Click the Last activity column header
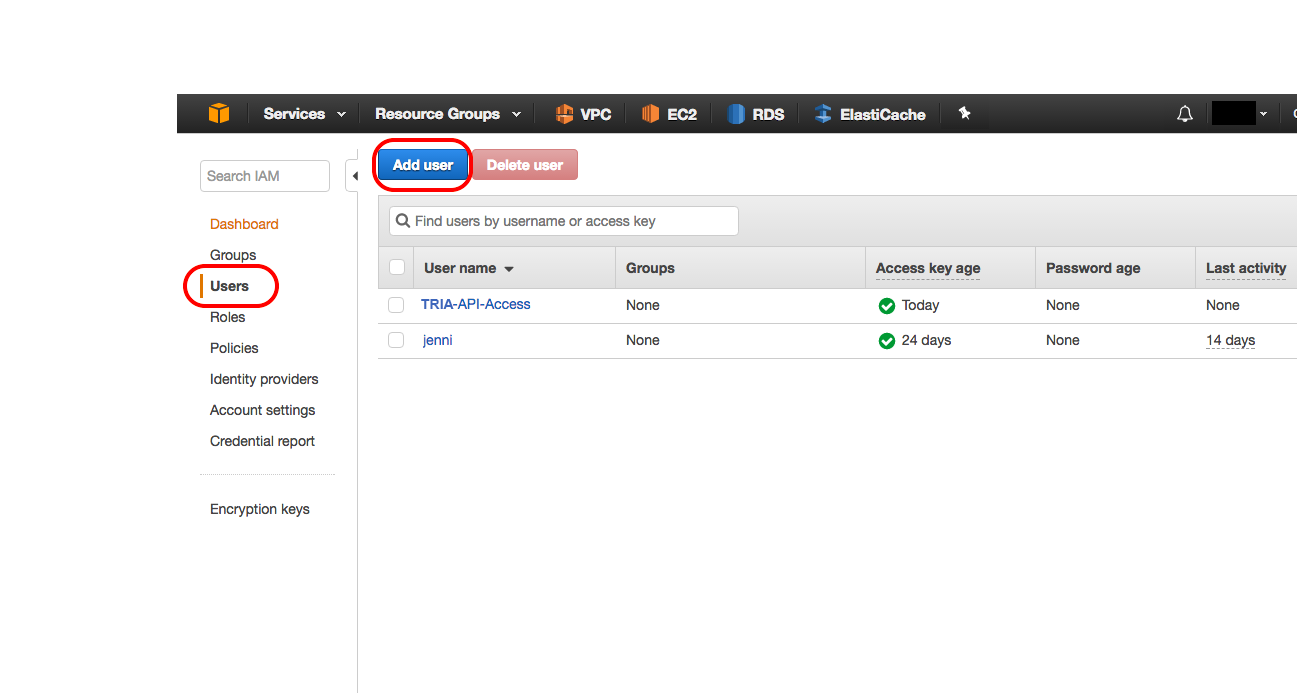The width and height of the screenshot is (1297, 693). [x=1246, y=268]
